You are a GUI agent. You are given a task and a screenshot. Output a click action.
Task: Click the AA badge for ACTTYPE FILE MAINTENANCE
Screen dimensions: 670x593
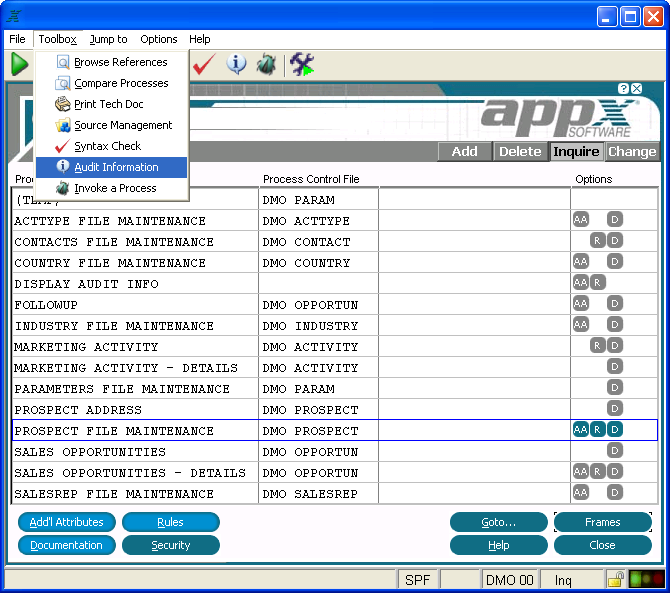(581, 220)
